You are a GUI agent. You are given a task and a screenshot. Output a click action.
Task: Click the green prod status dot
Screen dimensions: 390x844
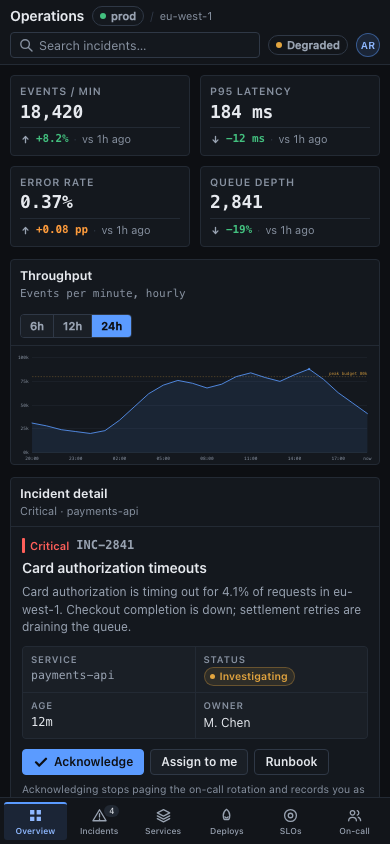coord(103,16)
